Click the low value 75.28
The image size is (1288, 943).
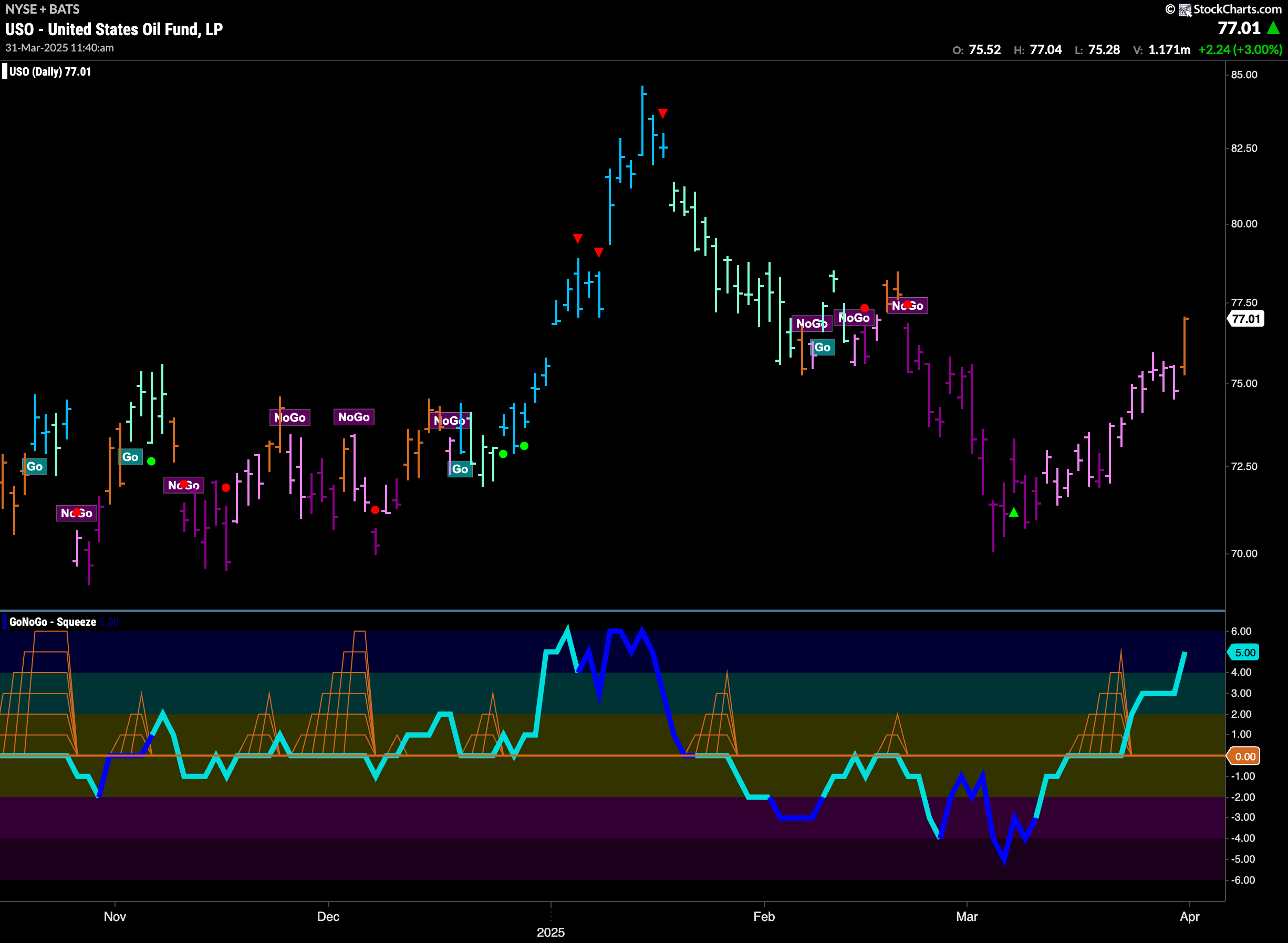[1104, 50]
